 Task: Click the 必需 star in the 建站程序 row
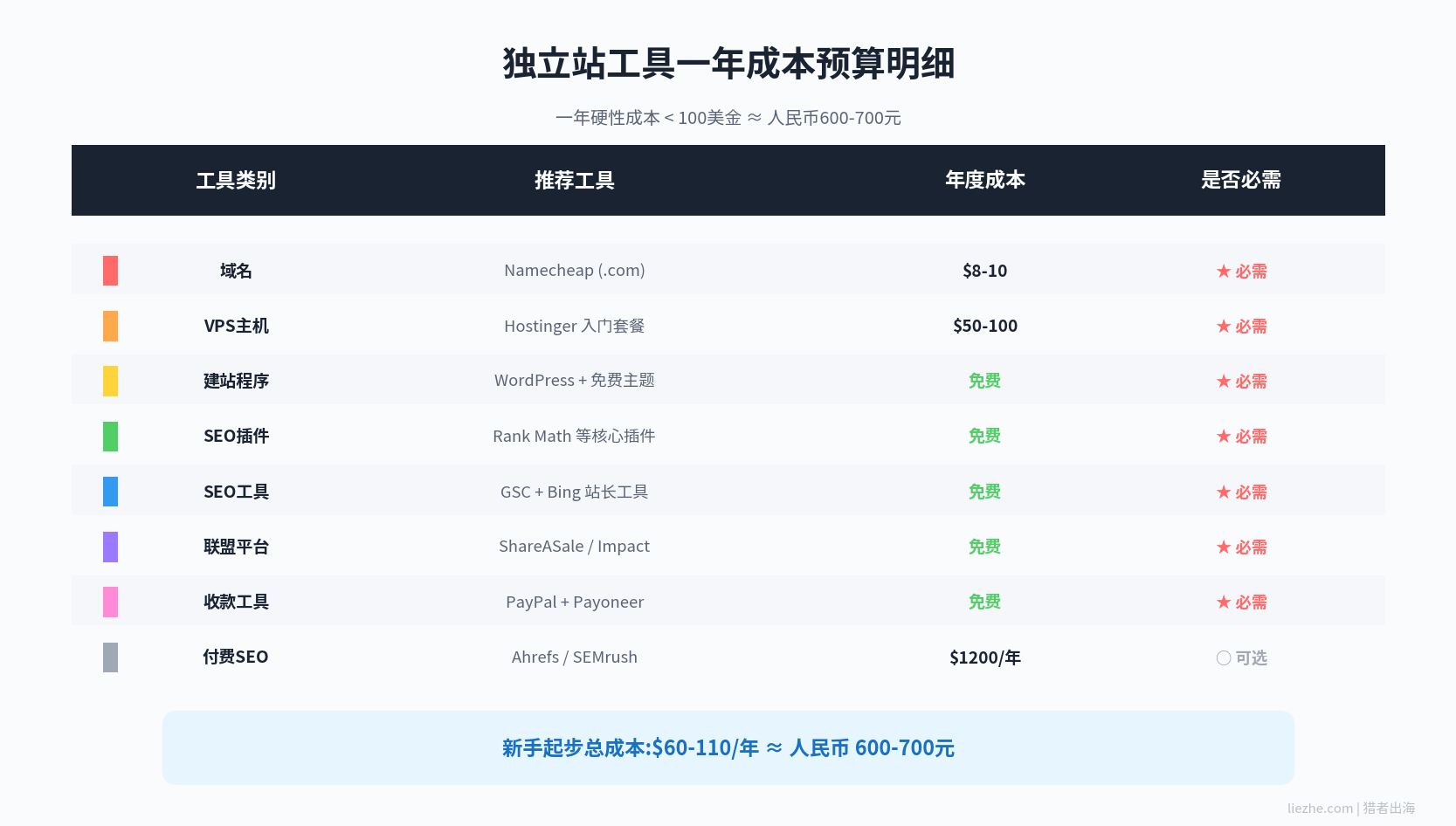[x=1223, y=382]
